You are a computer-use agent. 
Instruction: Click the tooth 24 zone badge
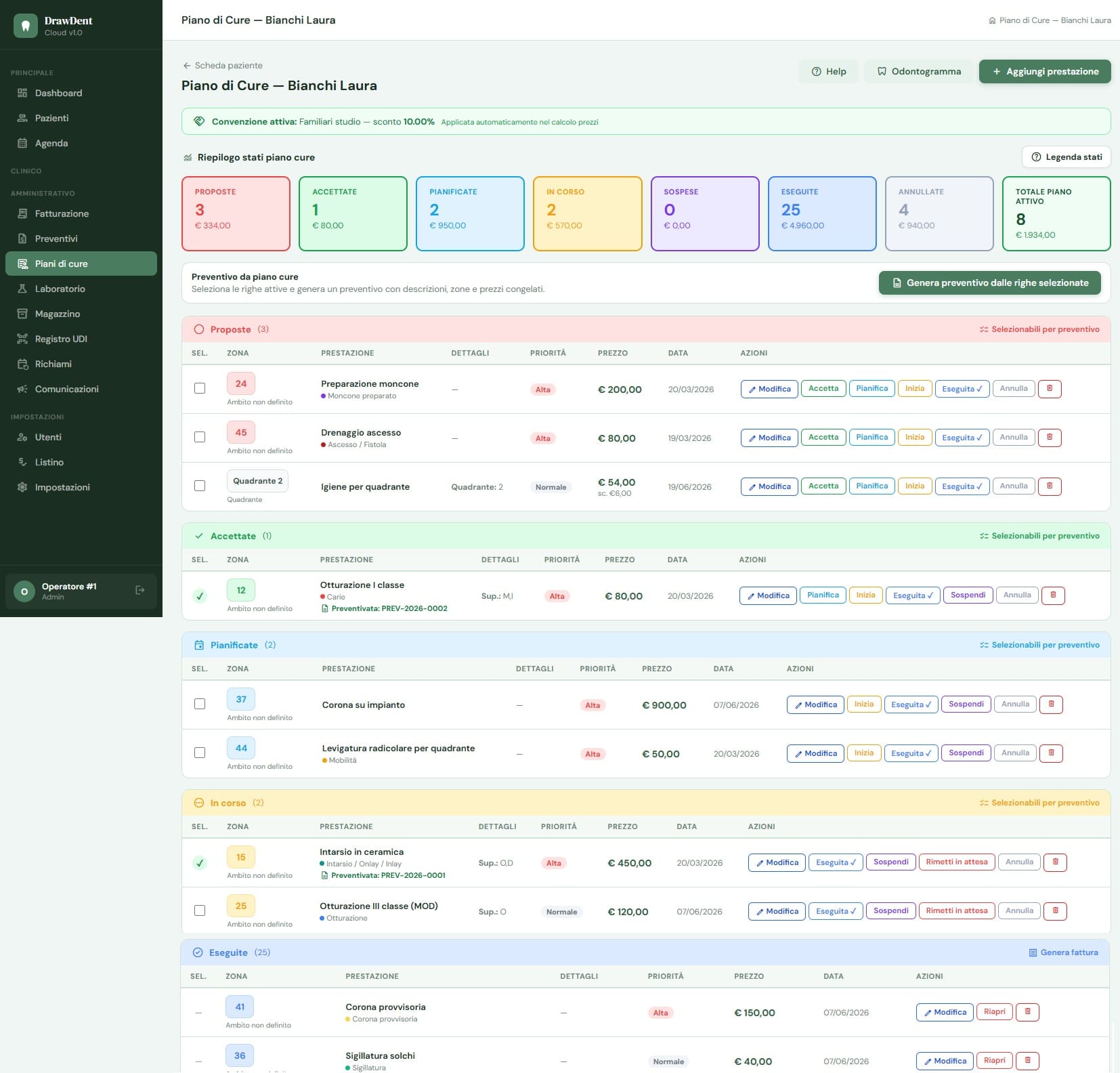tap(241, 383)
